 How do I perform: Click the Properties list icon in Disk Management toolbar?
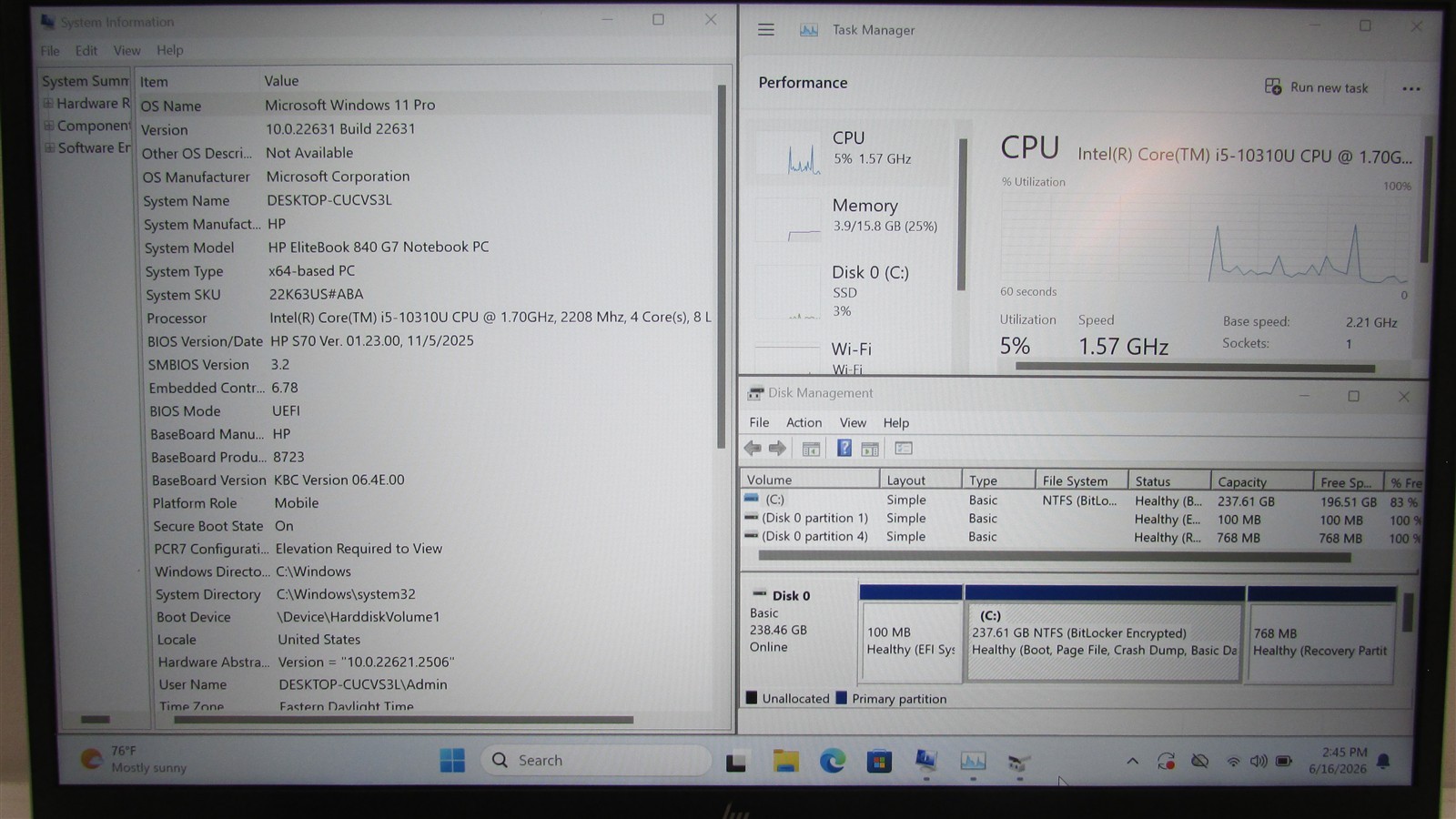point(904,449)
